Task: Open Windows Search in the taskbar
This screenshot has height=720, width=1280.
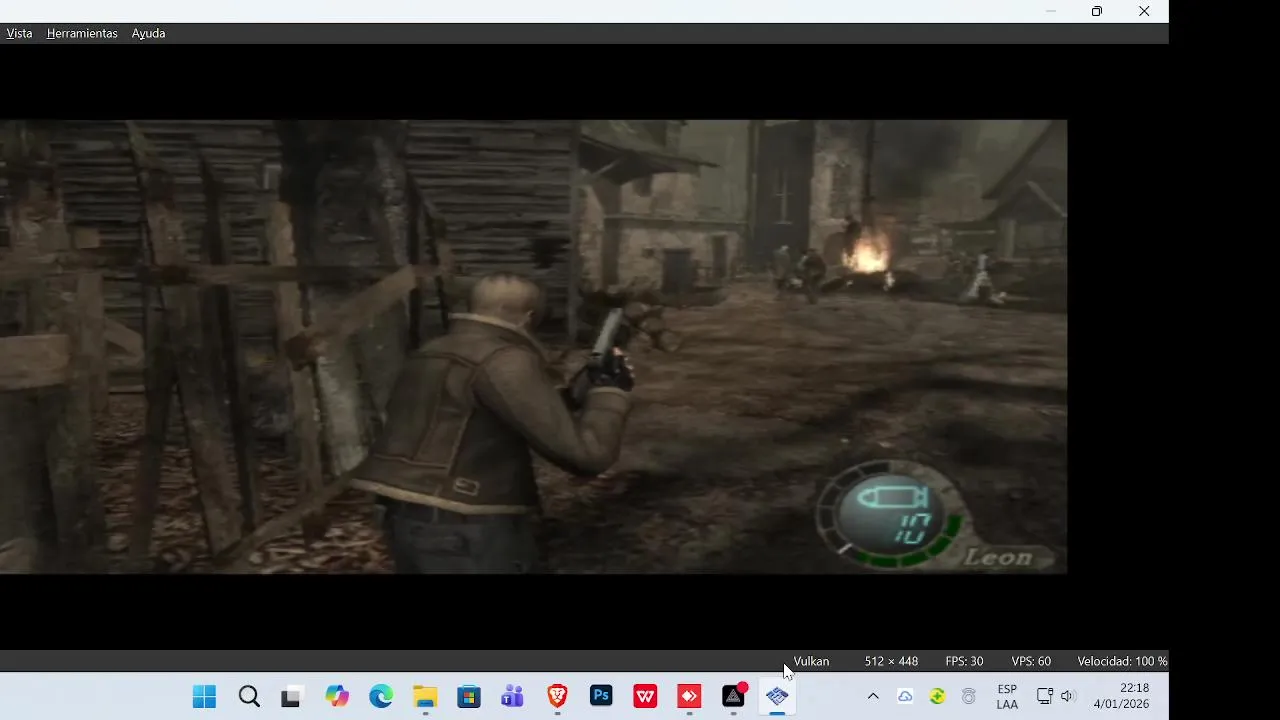Action: (x=249, y=697)
